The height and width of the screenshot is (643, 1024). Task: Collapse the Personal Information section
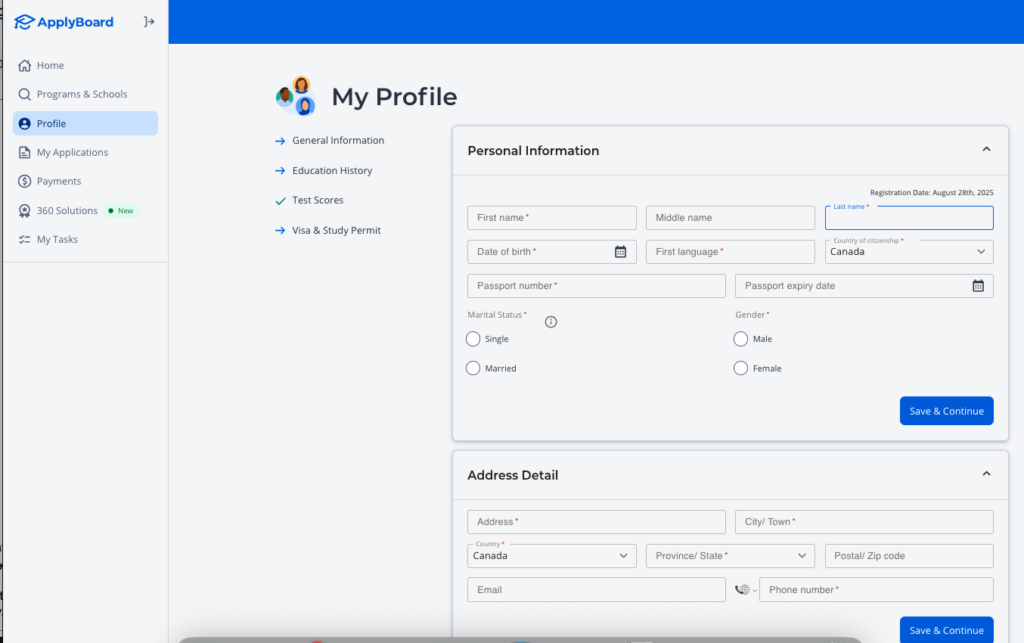click(986, 148)
